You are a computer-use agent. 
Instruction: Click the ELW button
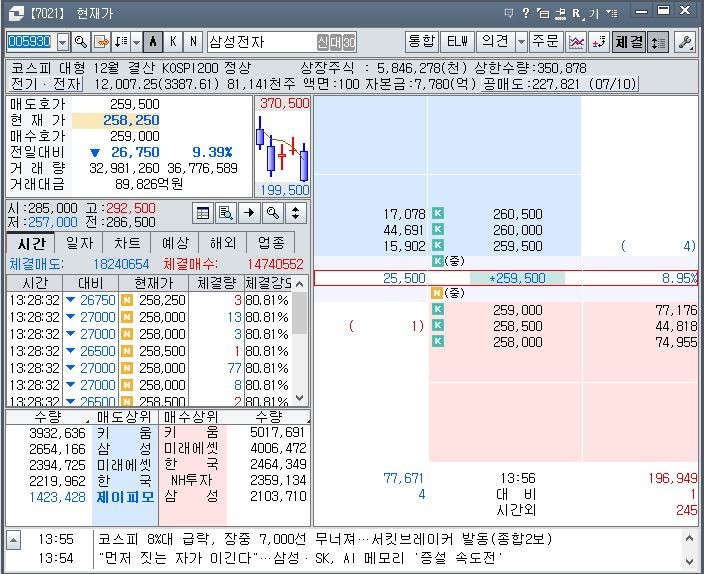point(457,42)
